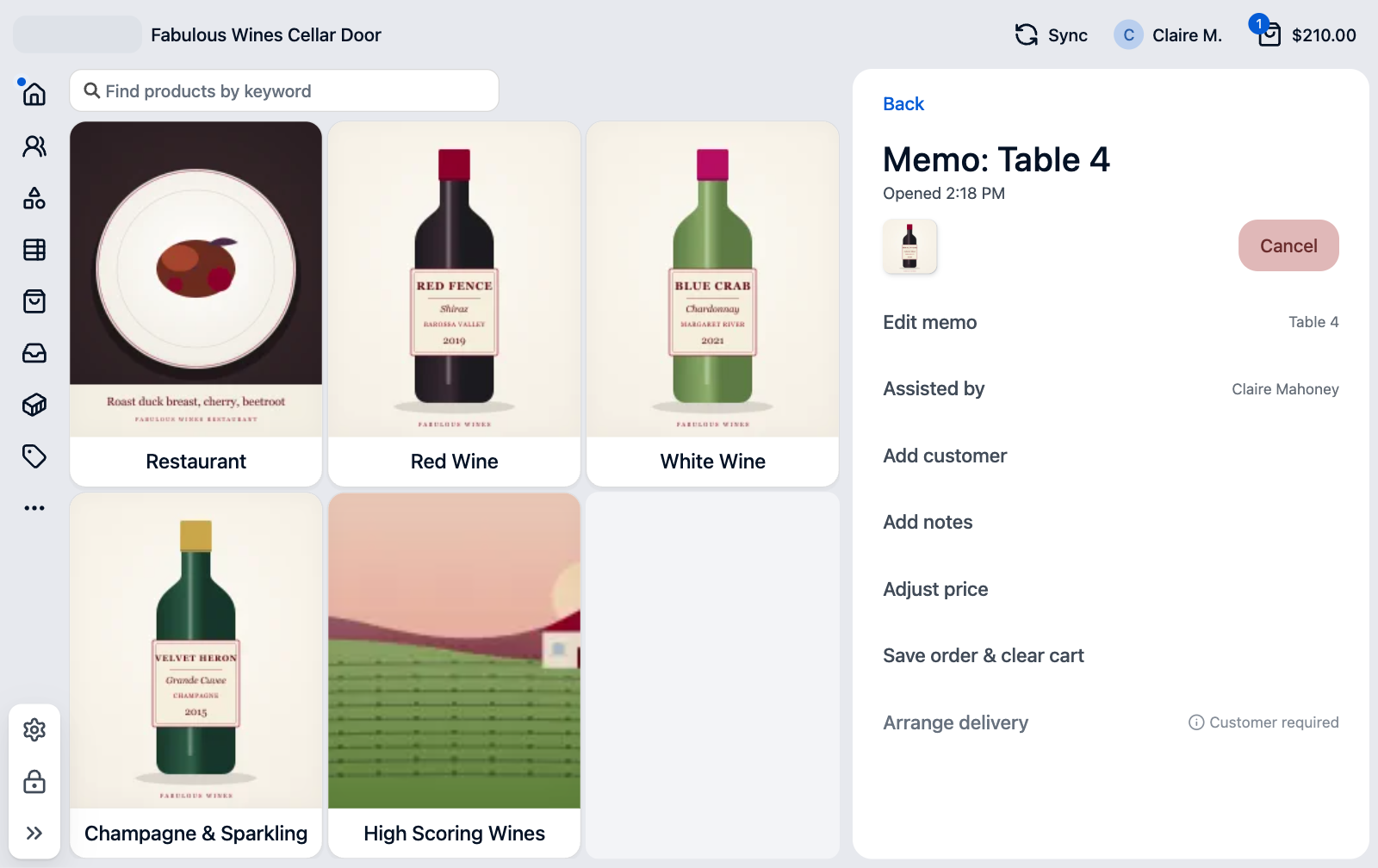Viewport: 1378px width, 868px height.
Task: Open the cart showing $210.00
Action: 1304,34
